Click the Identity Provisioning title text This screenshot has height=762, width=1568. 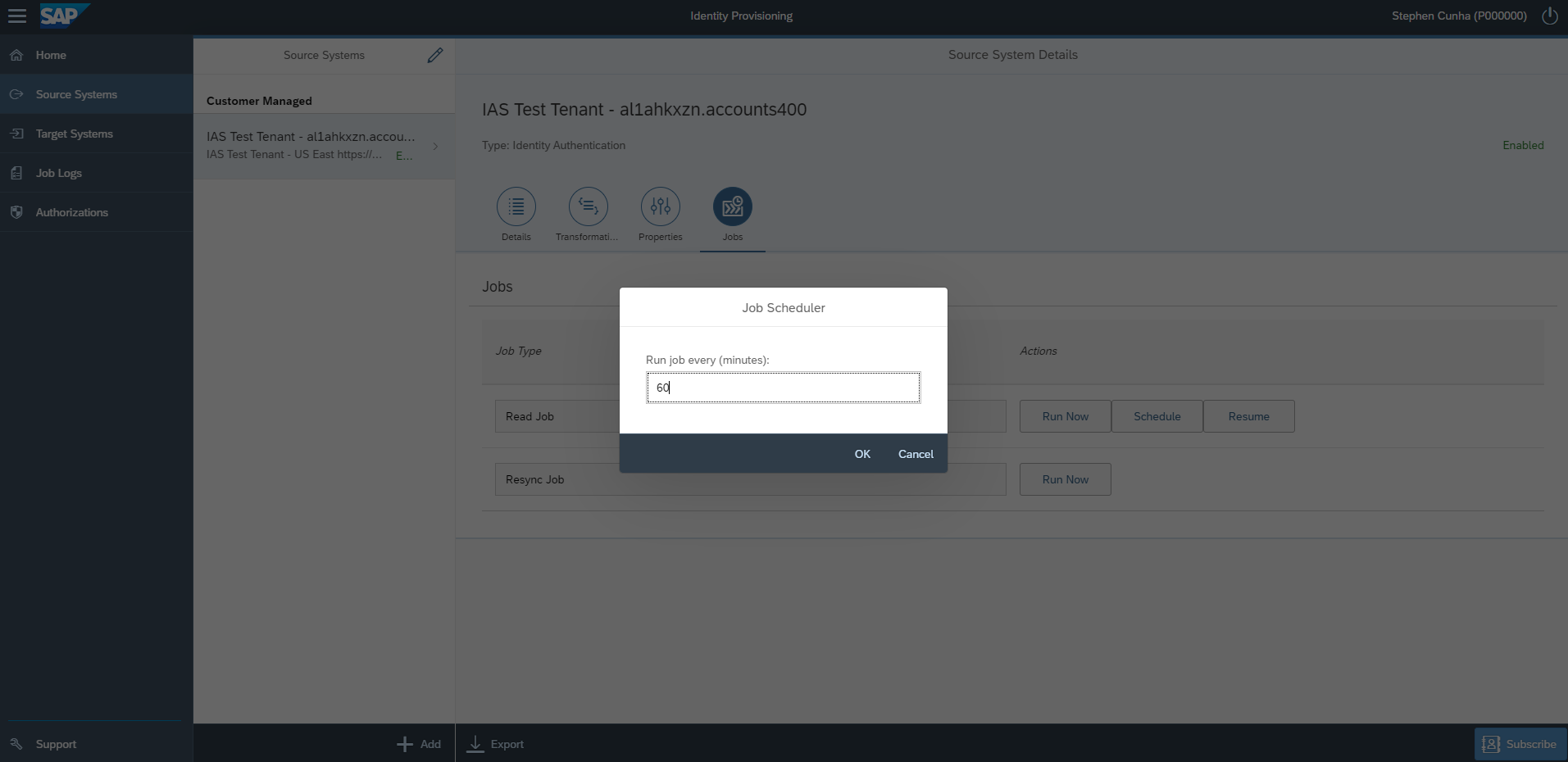(x=741, y=16)
